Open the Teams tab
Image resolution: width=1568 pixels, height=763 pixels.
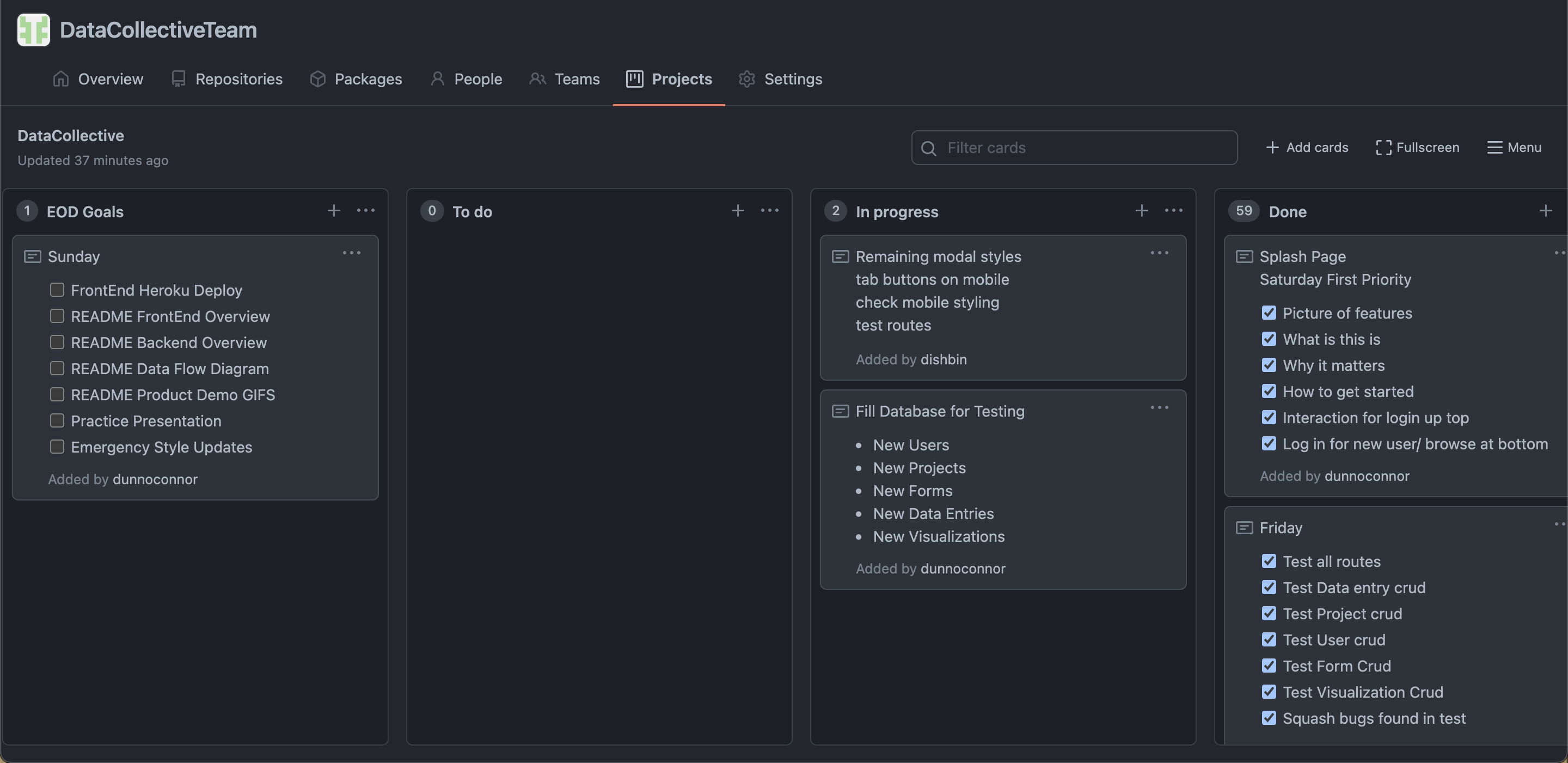[x=564, y=79]
